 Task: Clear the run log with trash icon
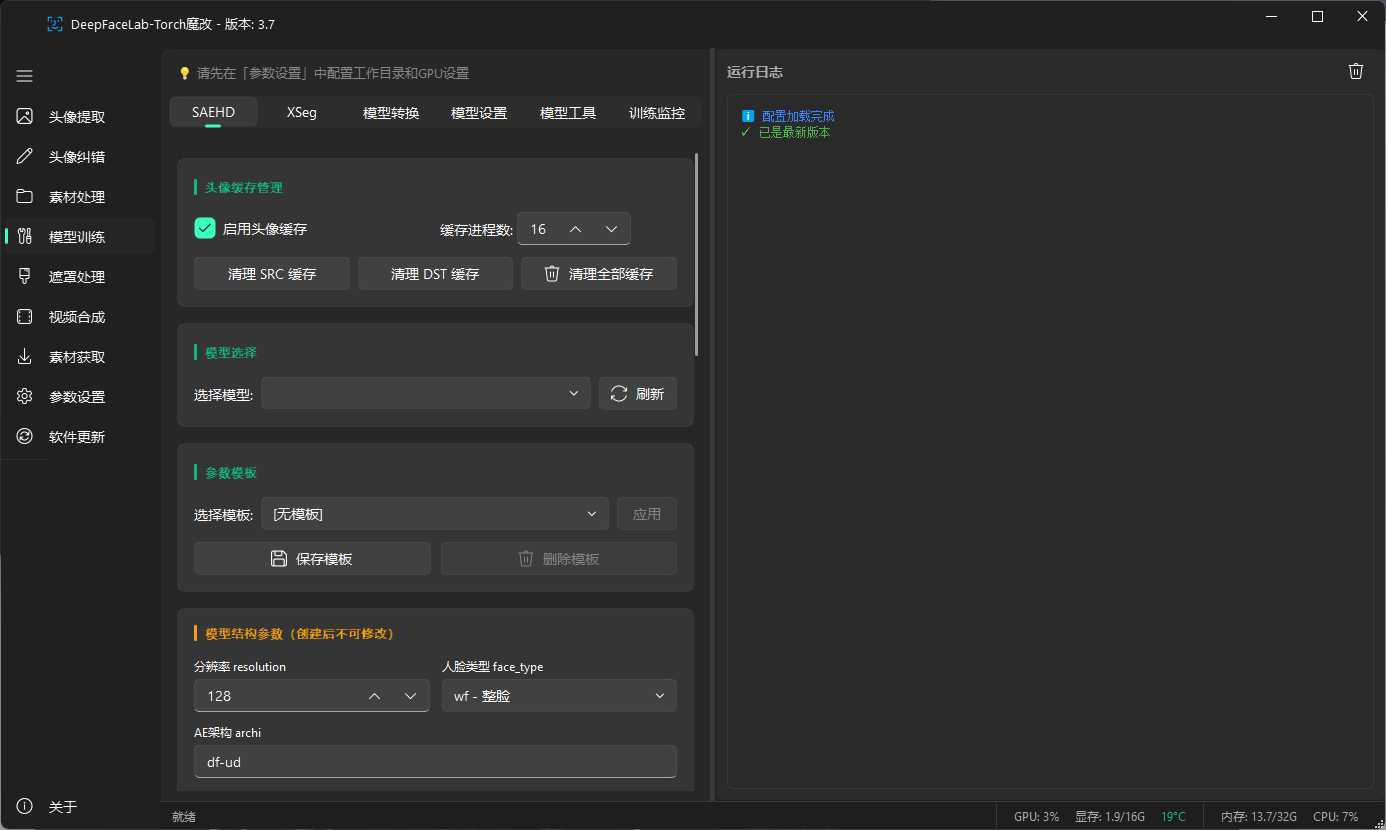click(1355, 71)
